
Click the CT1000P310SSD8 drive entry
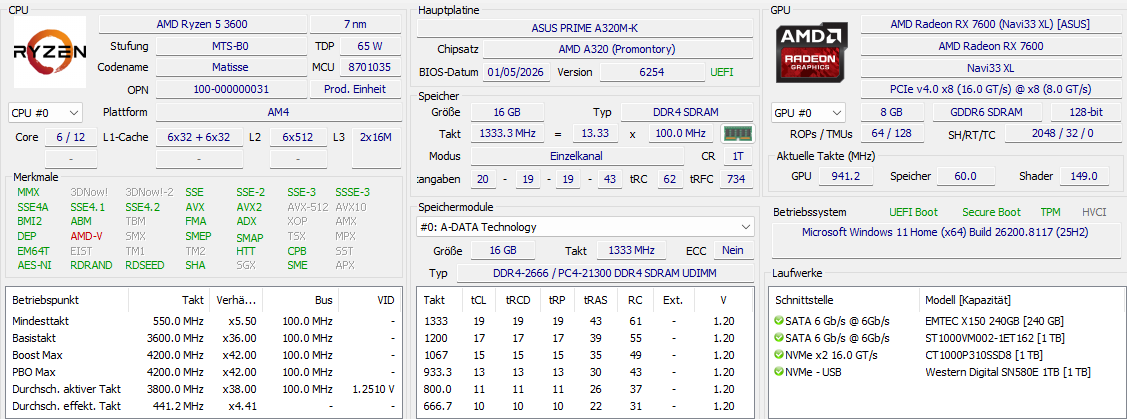point(983,354)
